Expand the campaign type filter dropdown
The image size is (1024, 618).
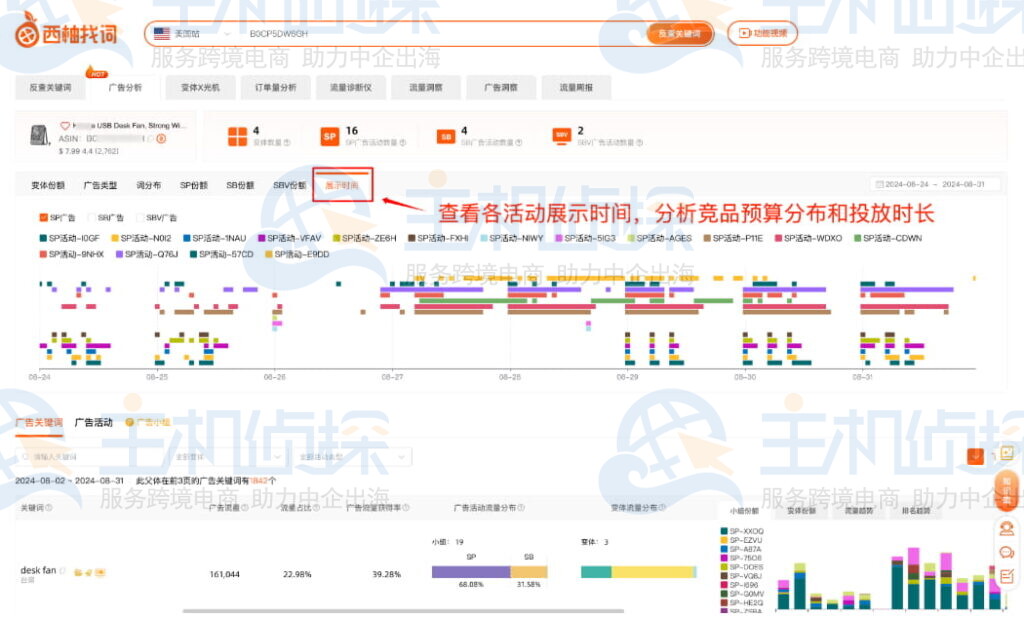pyautogui.click(x=353, y=457)
